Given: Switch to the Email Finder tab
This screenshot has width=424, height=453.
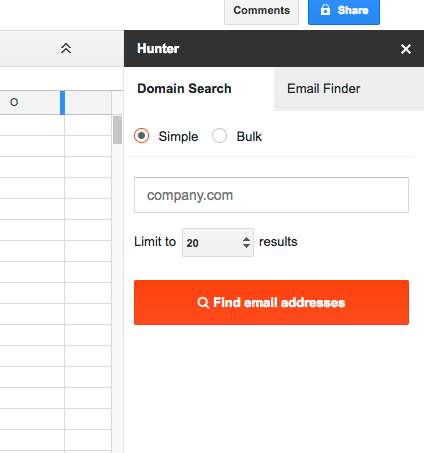Looking at the screenshot, I should coord(349,89).
